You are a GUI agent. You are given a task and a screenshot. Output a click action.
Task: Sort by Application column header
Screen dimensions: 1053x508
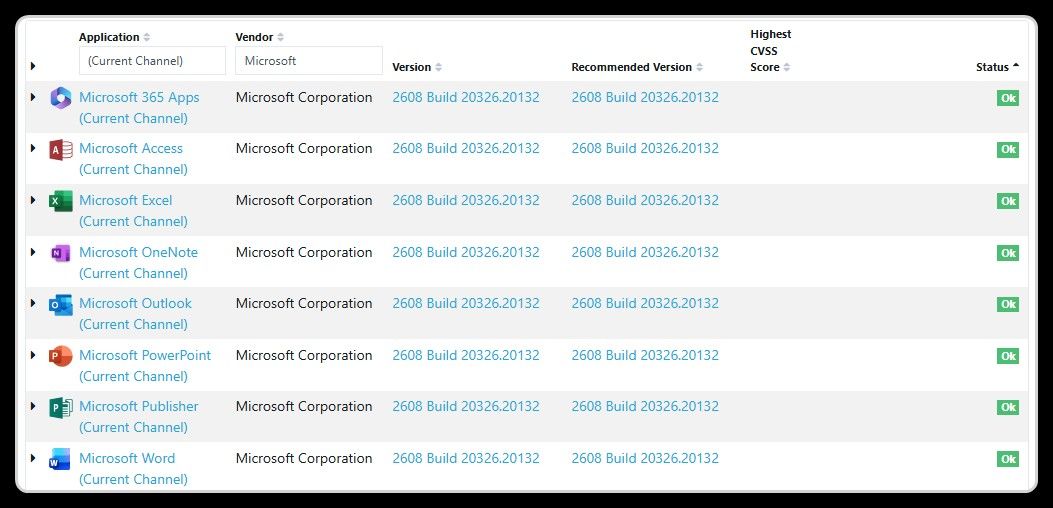tap(115, 37)
